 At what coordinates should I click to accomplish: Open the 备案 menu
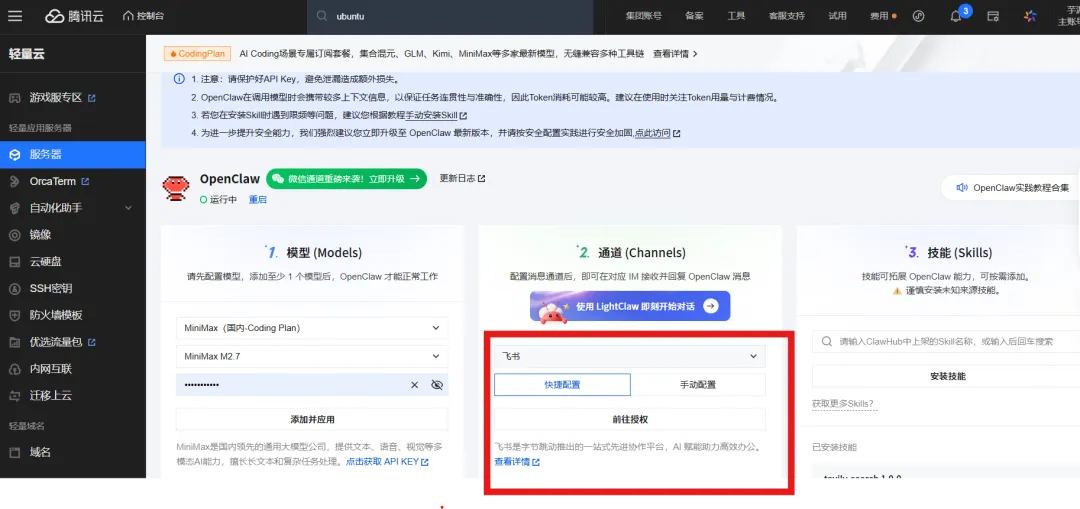[x=694, y=16]
